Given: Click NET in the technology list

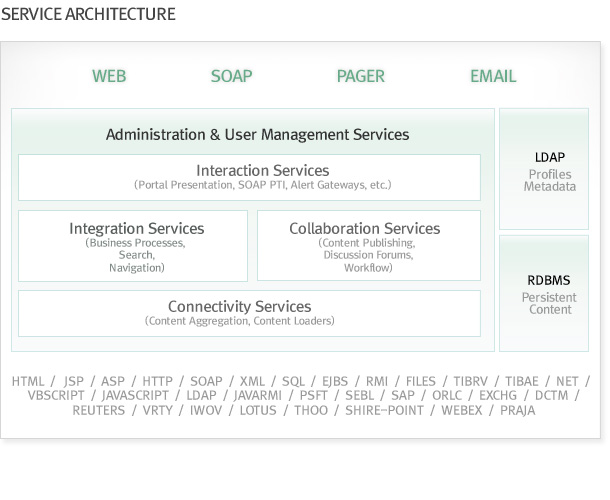Looking at the screenshot, I should tap(567, 381).
